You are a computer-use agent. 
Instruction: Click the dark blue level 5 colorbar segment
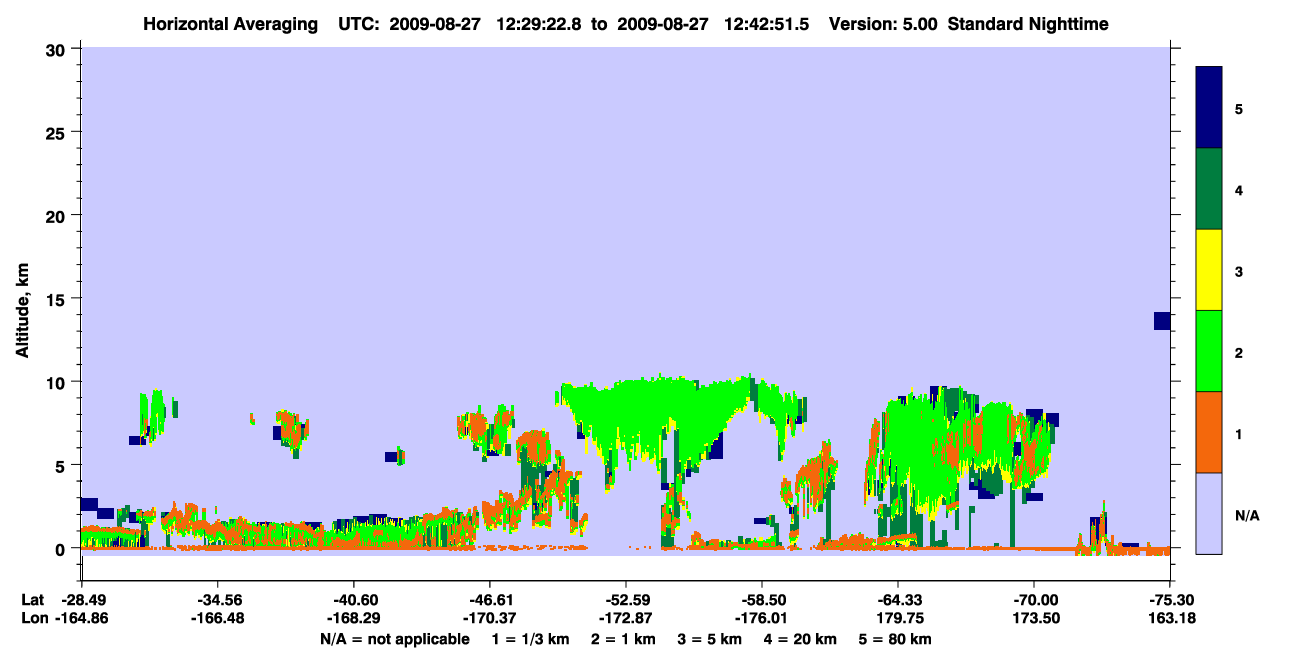(1209, 108)
